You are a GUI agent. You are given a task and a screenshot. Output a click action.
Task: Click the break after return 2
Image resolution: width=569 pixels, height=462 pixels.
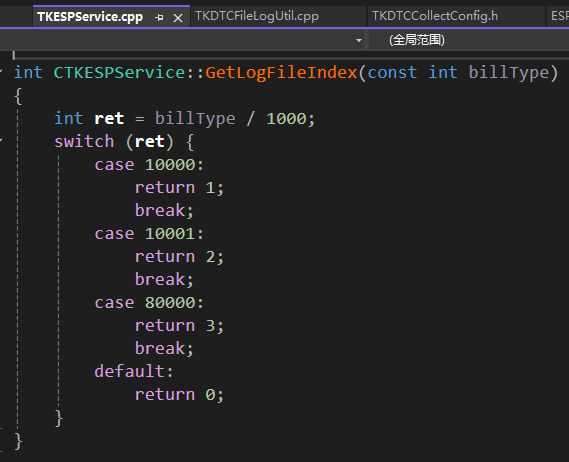[x=164, y=279]
